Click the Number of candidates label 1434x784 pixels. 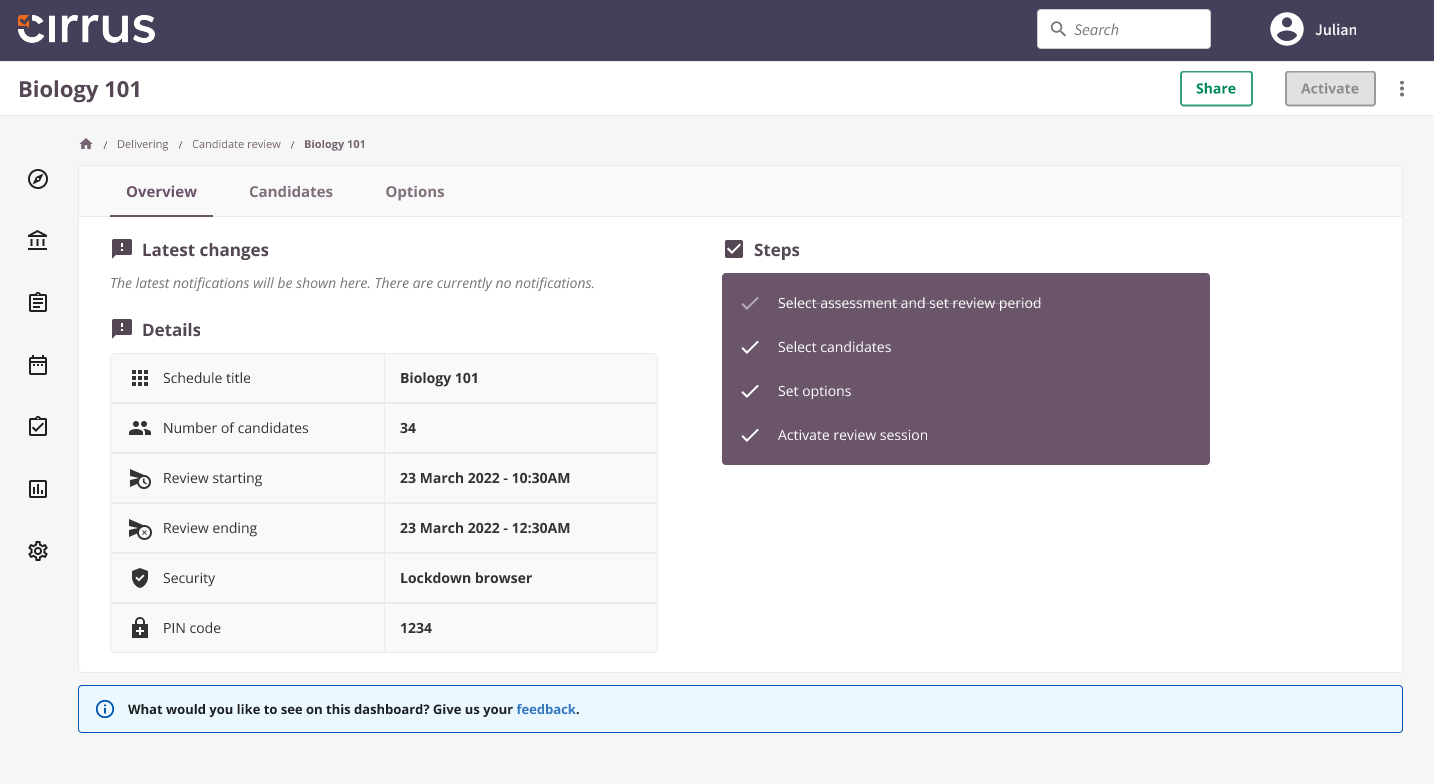point(236,428)
